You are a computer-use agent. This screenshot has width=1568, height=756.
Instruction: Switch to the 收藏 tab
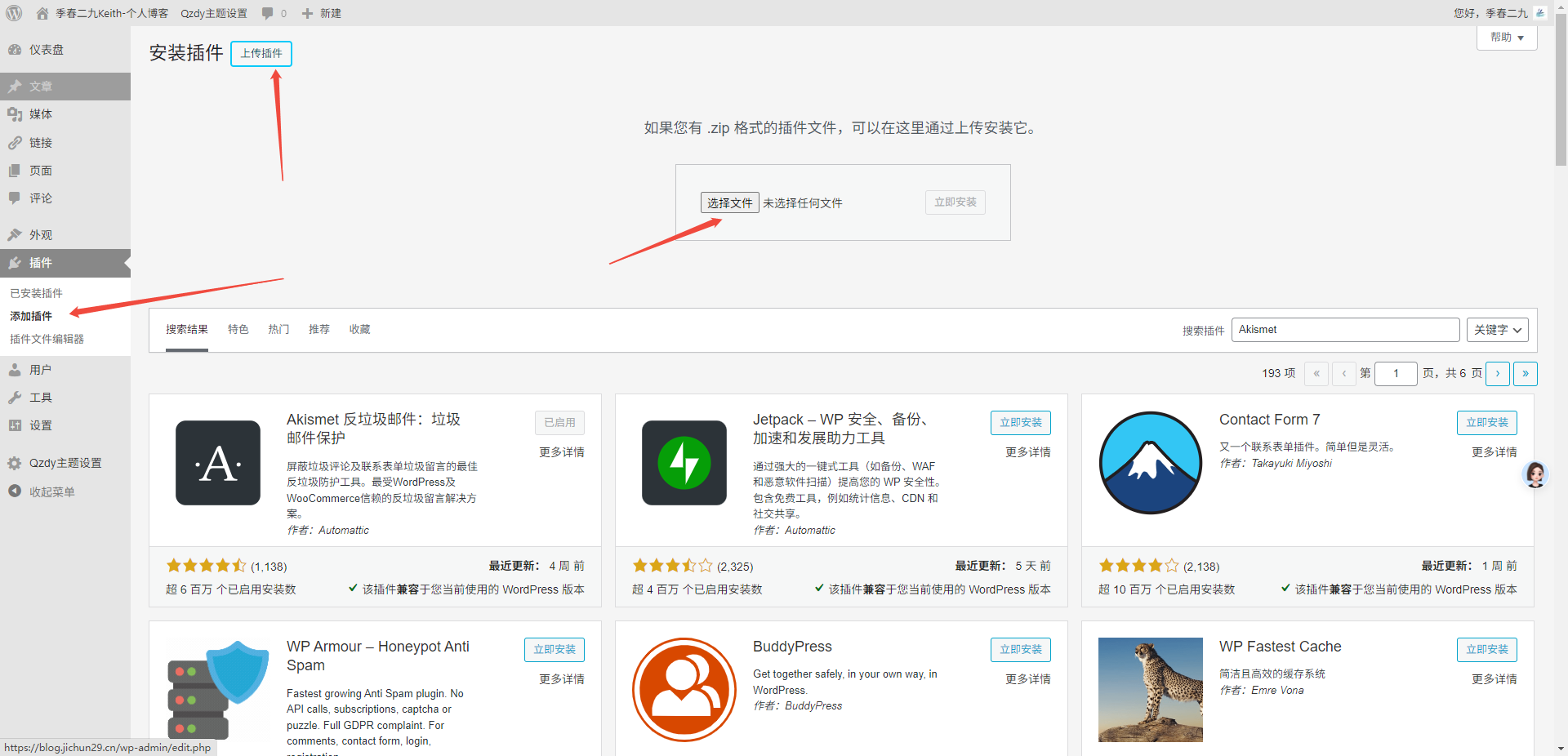click(x=360, y=330)
